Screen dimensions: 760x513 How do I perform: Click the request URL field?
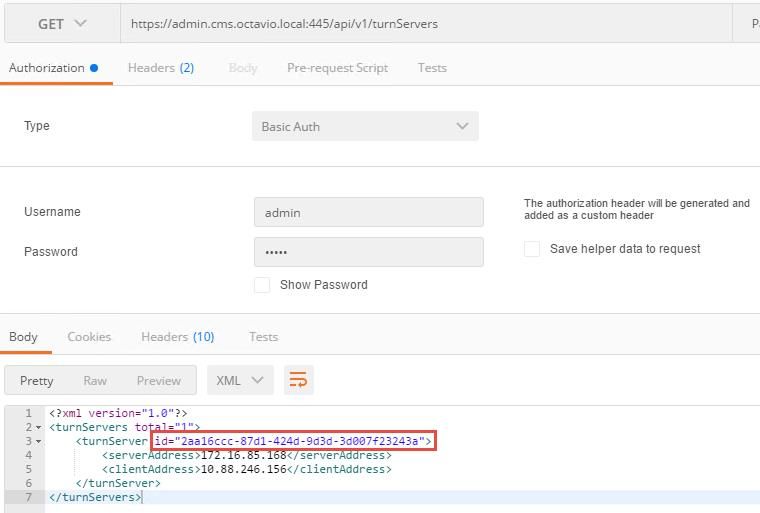click(426, 24)
